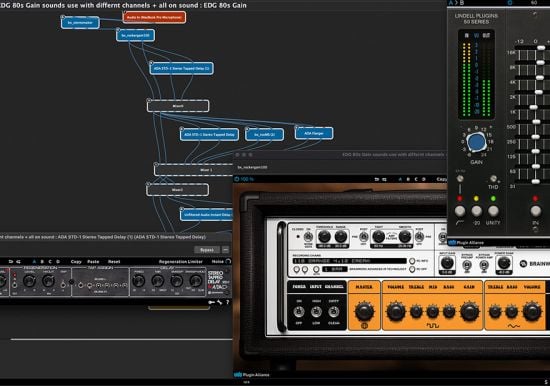Click the Bypass button above delay plugin

click(207, 250)
